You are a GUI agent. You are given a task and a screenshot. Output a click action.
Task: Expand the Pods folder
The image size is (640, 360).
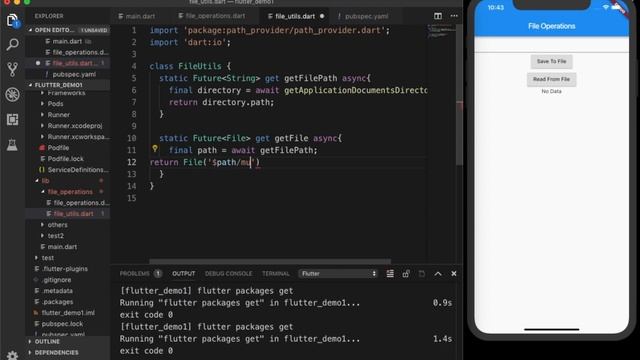55,104
